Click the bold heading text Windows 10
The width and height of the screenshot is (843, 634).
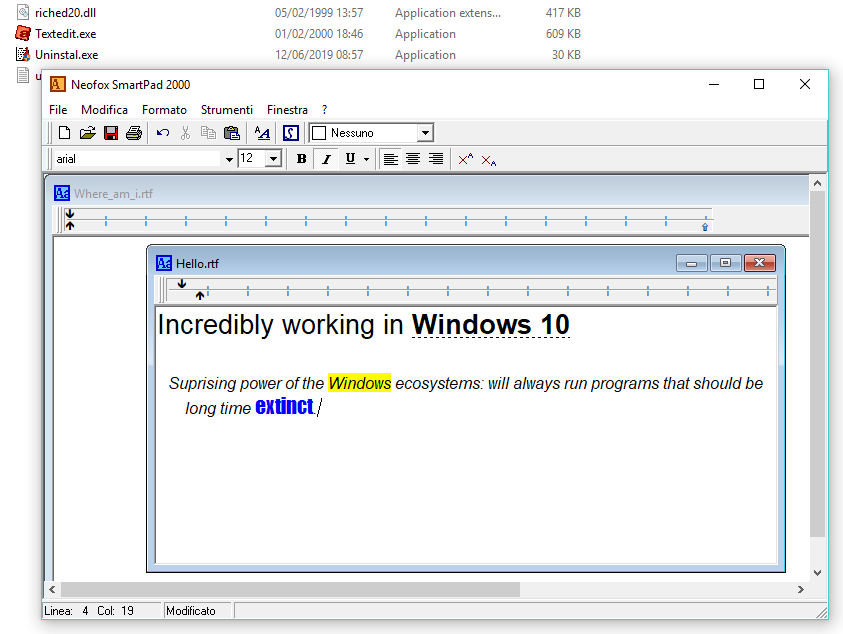[490, 325]
